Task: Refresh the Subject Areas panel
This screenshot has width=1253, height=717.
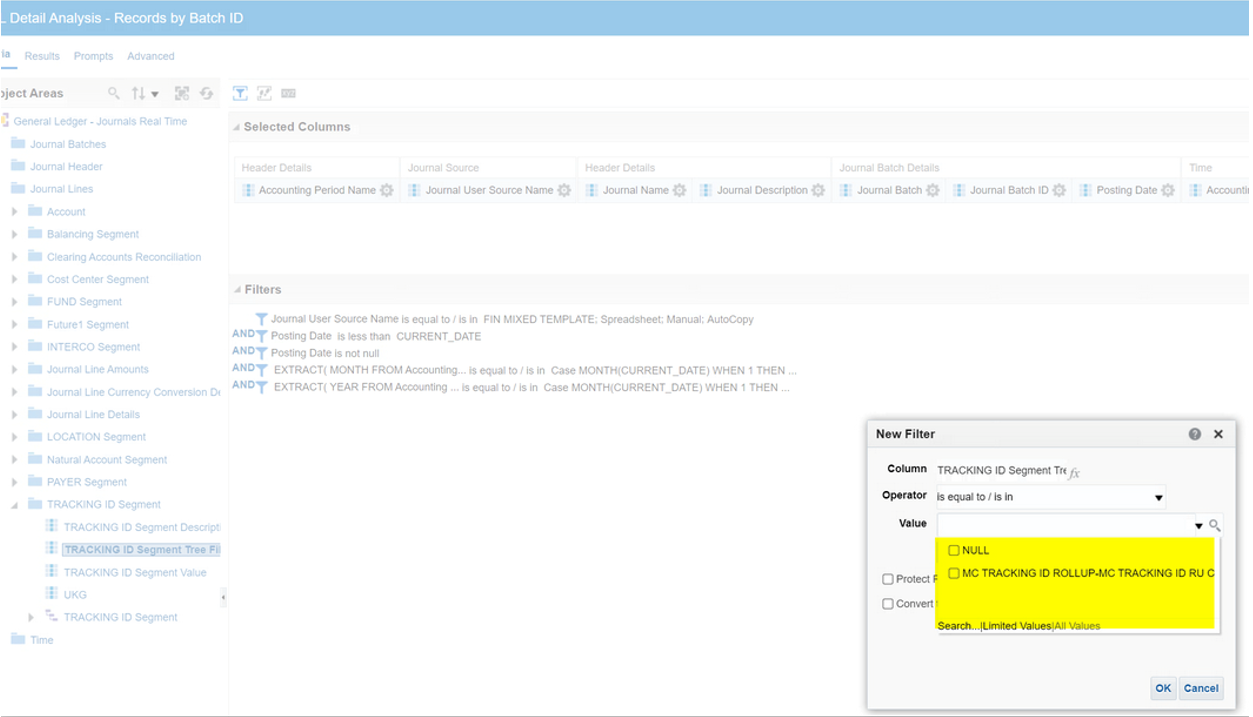Action: [206, 92]
